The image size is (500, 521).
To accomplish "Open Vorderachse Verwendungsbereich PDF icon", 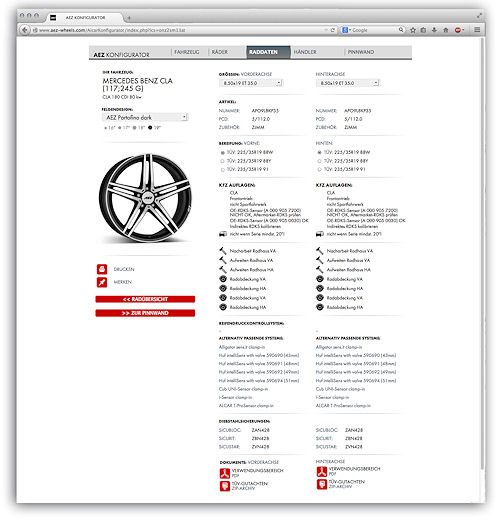I will [225, 473].
